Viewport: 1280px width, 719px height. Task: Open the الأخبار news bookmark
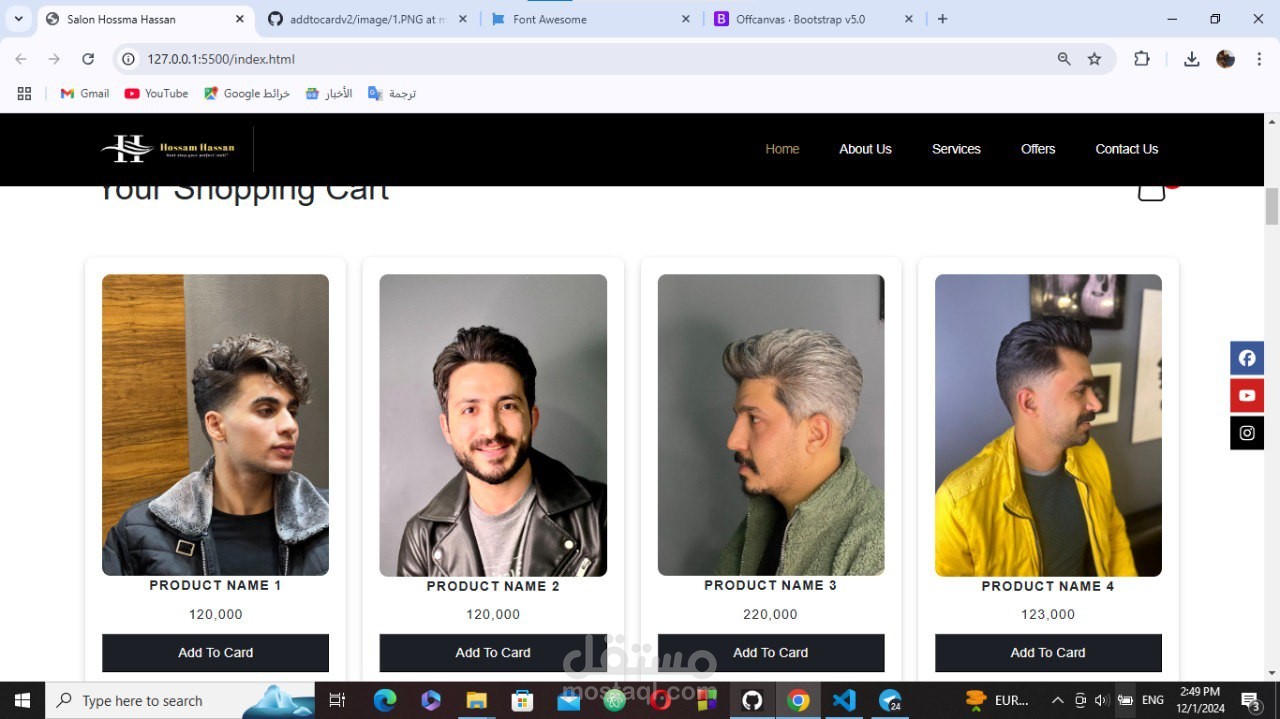[330, 93]
